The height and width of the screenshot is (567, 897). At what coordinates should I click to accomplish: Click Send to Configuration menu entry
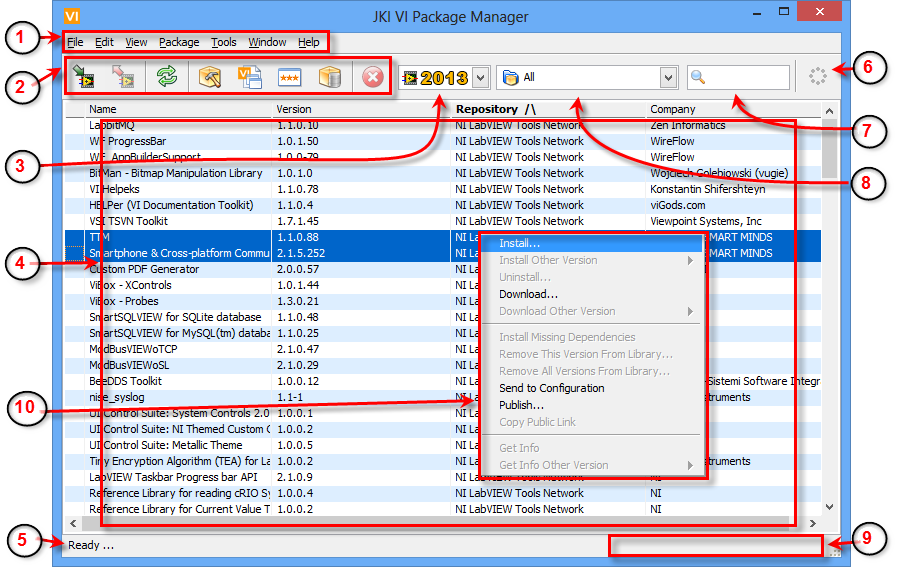click(551, 388)
